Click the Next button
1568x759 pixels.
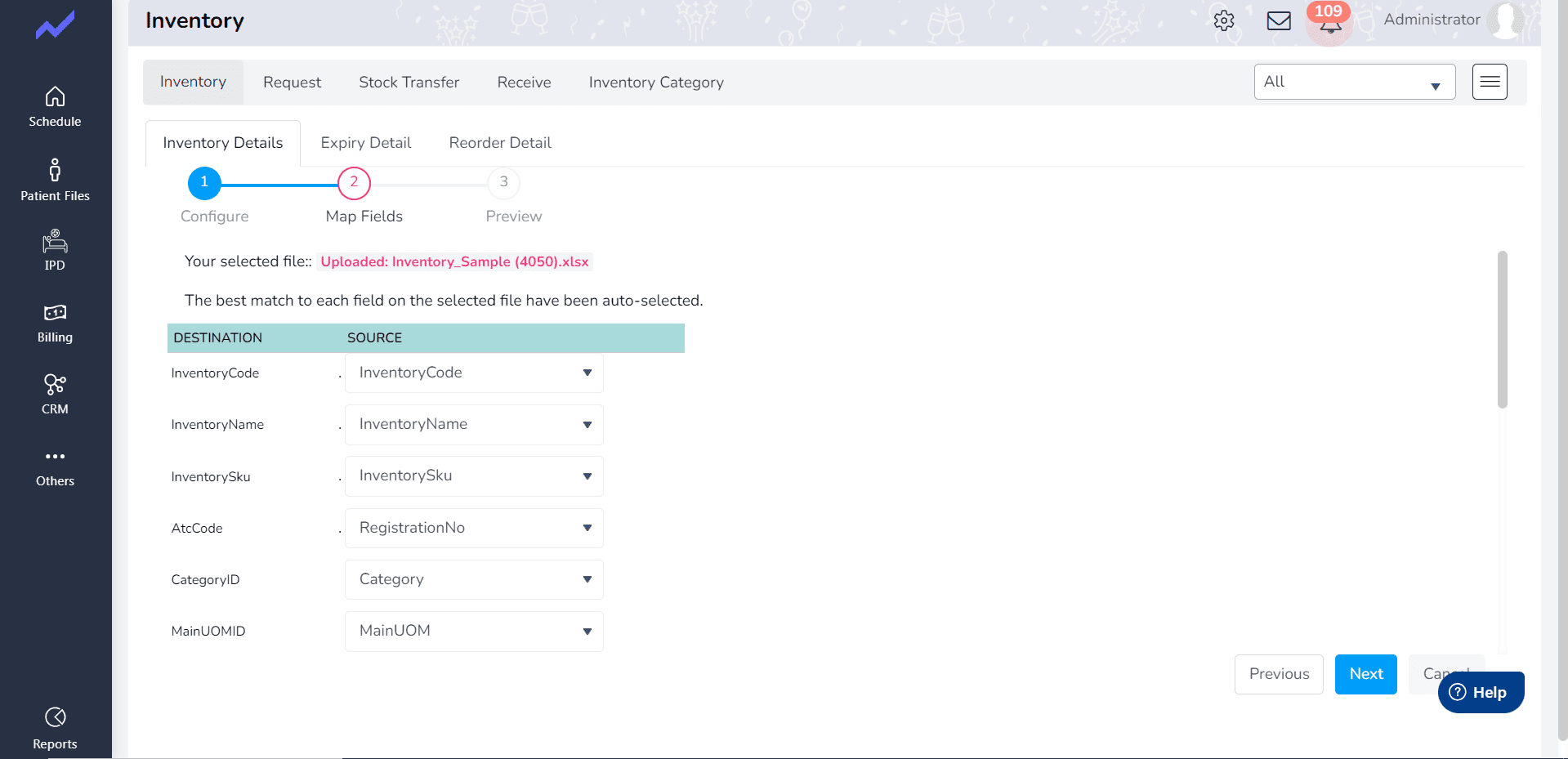click(1365, 674)
